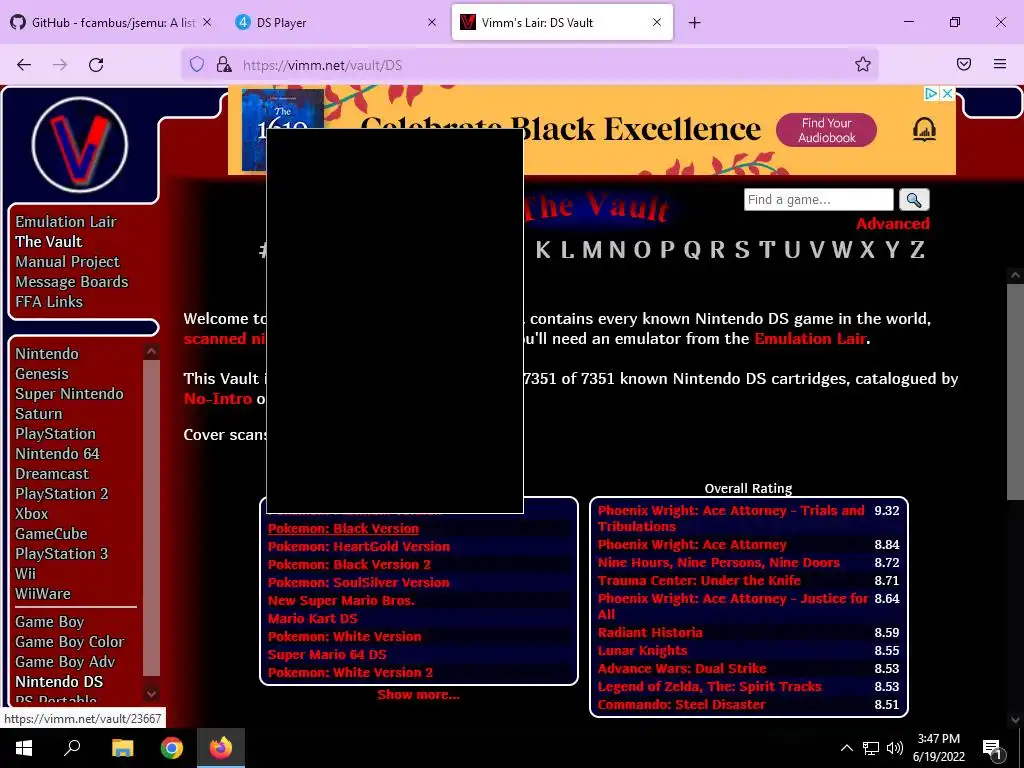This screenshot has width=1024, height=768.
Task: Open the notification center icon
Action: (x=992, y=748)
